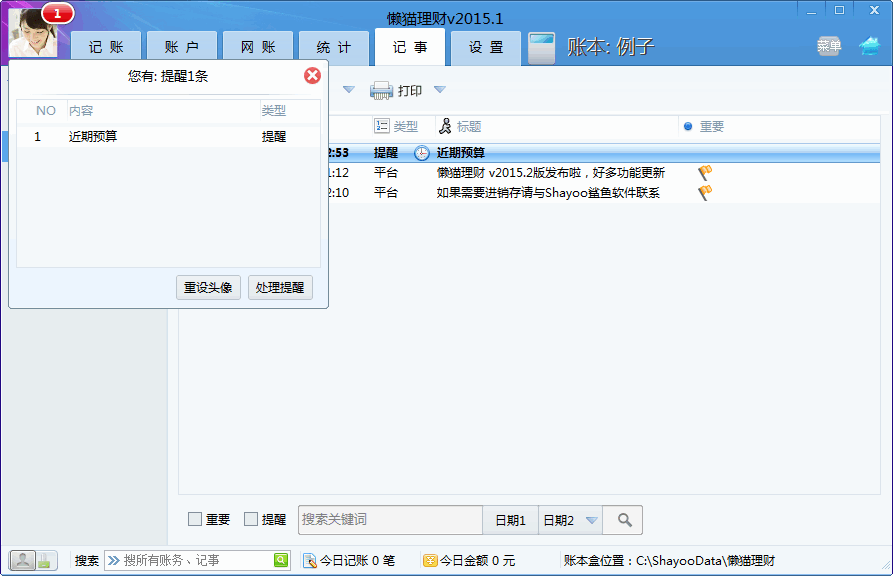Click the 账本盒位置 path in status bar
This screenshot has width=893, height=576.
(669, 561)
